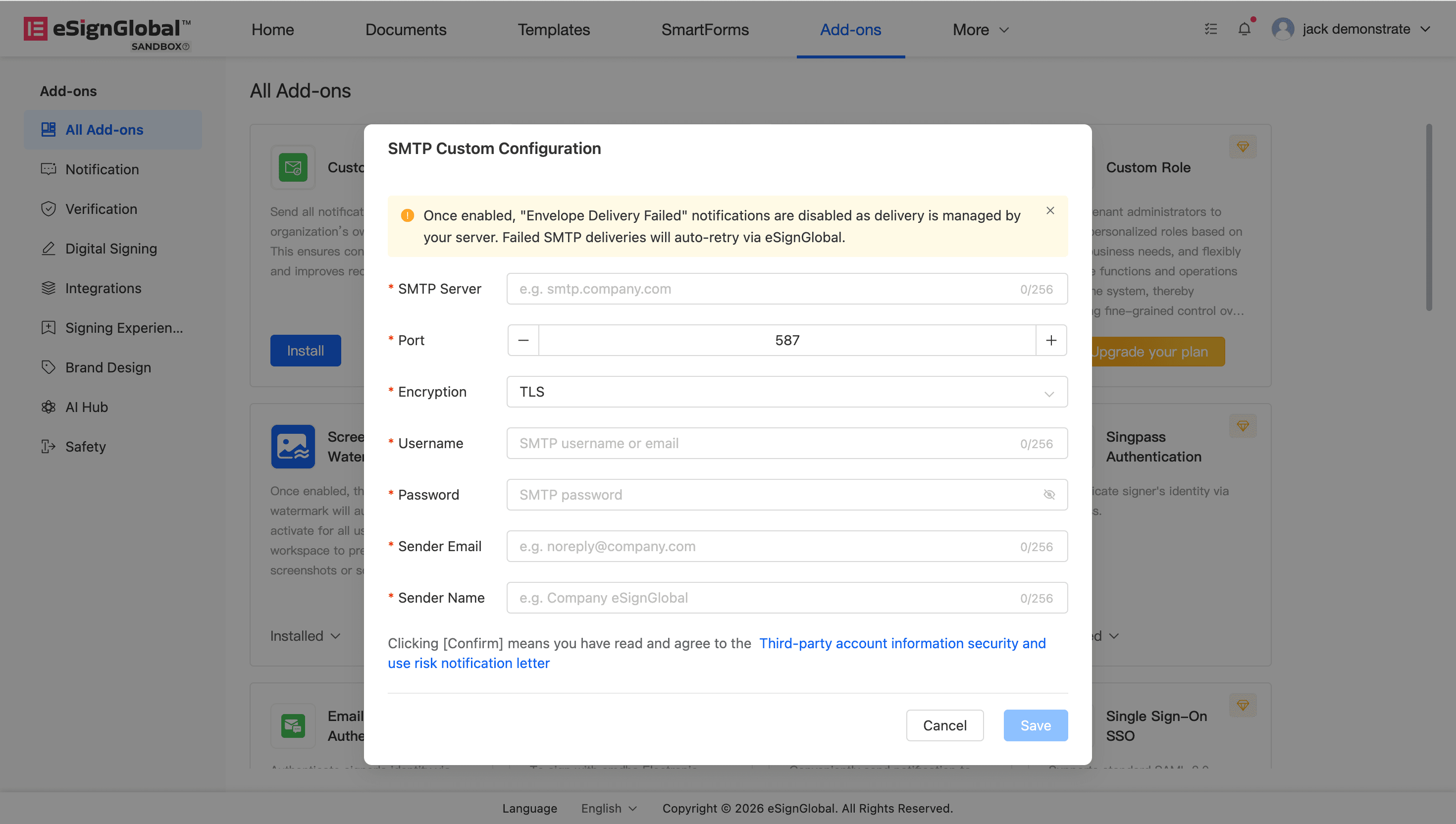Focus the Password field
The height and width of the screenshot is (824, 1456).
[787, 495]
